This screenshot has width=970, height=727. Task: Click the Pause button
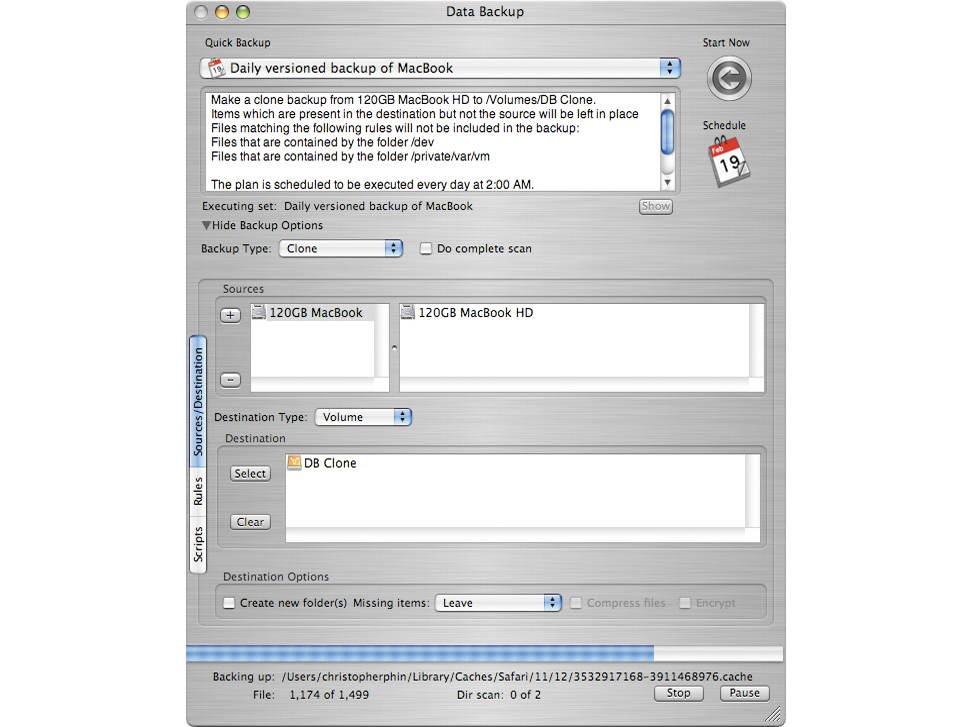pyautogui.click(x=744, y=694)
